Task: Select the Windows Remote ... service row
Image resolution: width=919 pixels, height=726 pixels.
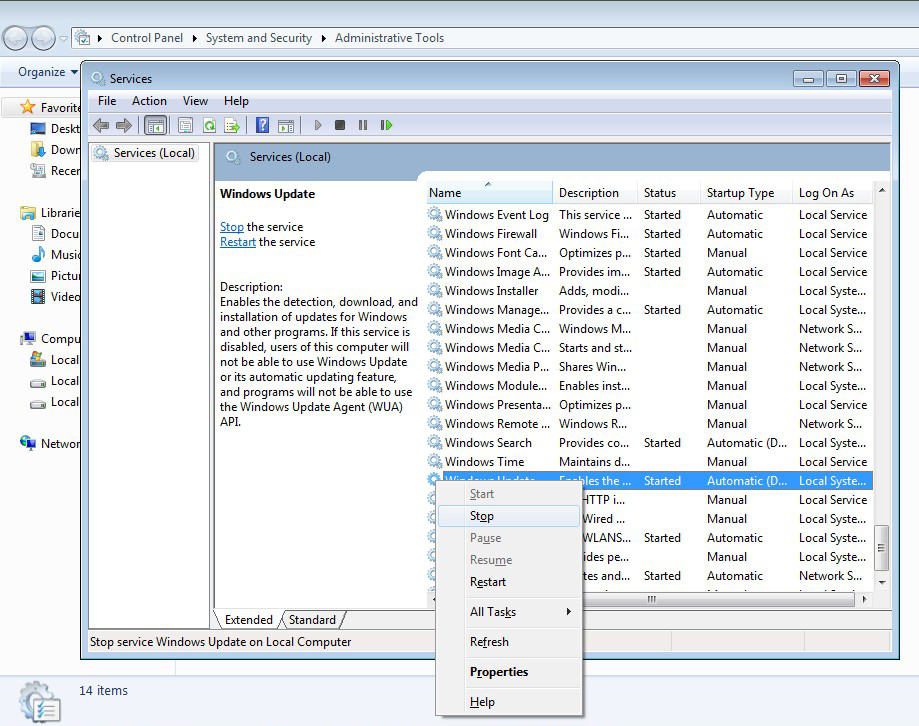Action: tap(649, 423)
